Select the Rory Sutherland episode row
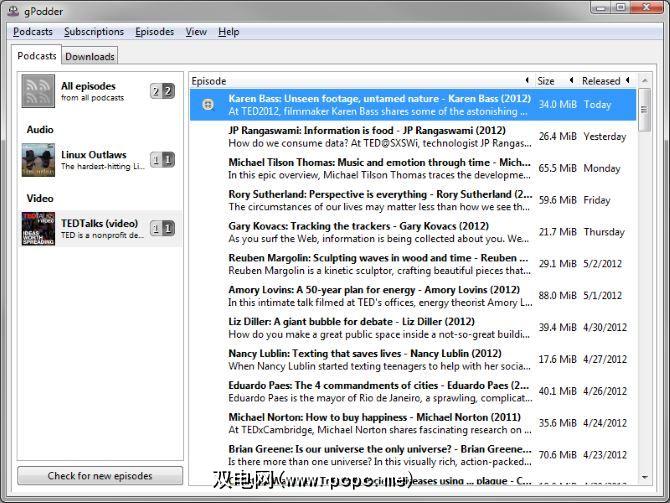This screenshot has height=503, width=670. coord(380,200)
